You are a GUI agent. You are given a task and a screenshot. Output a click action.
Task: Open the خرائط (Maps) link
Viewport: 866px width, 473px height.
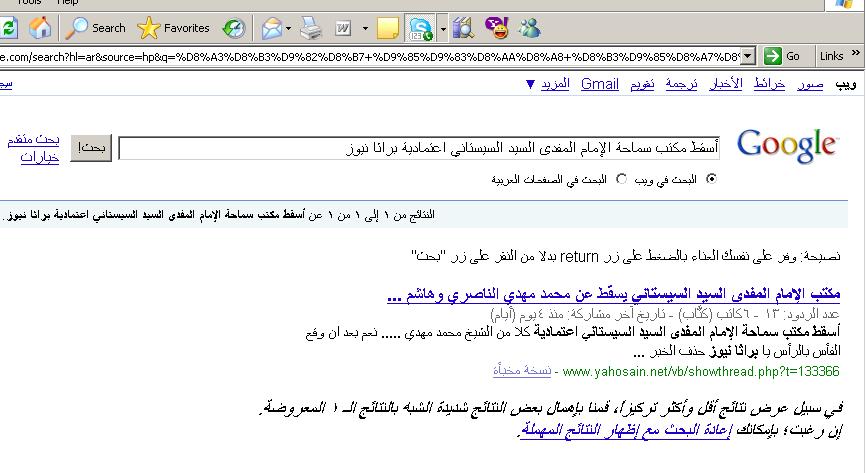[x=769, y=84]
